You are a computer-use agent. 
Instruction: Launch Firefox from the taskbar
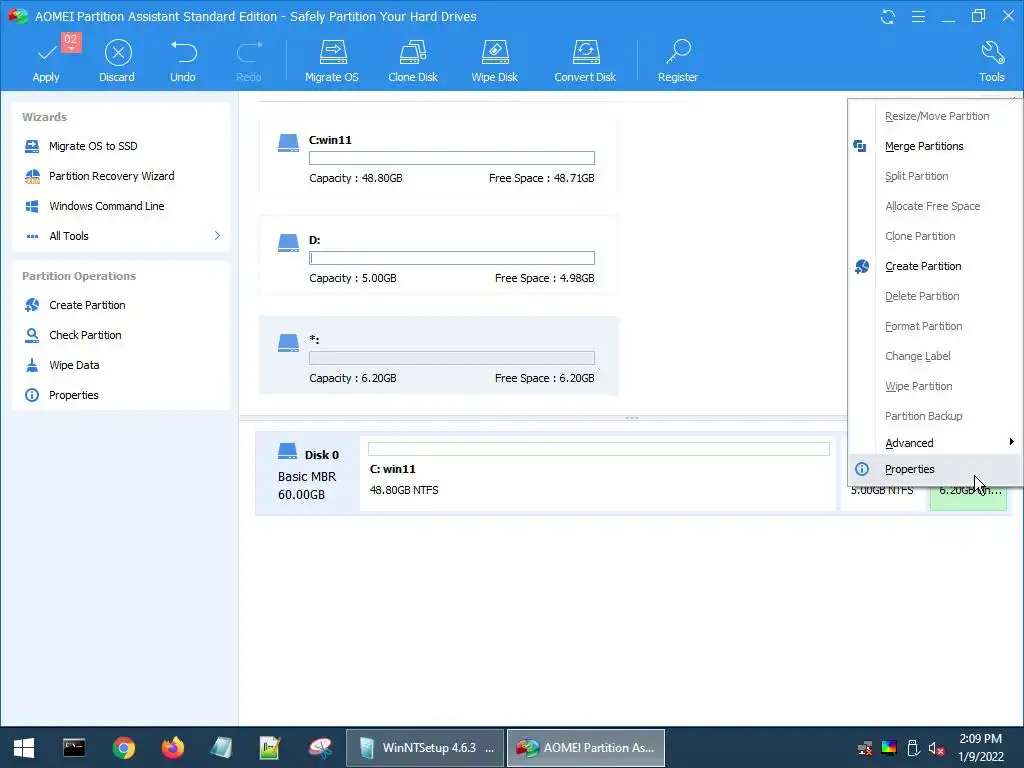tap(173, 748)
